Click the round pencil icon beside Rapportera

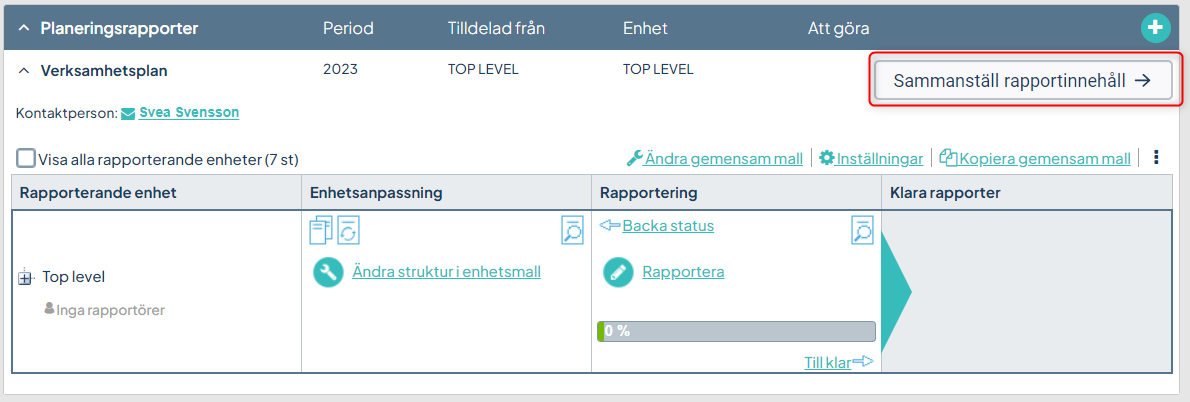coord(619,272)
